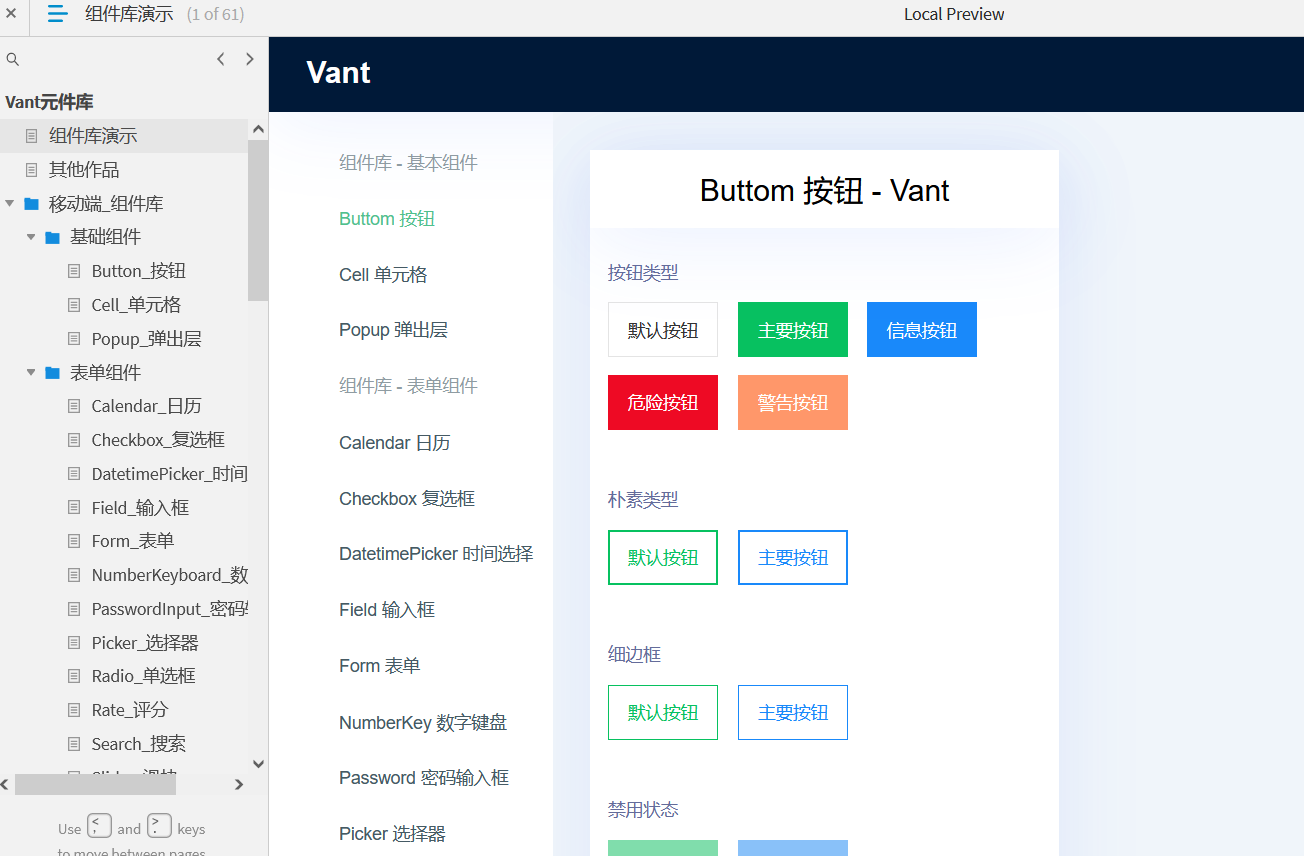
Task: Click sidebar horizontal scrollbar left arrow
Action: coord(5,785)
